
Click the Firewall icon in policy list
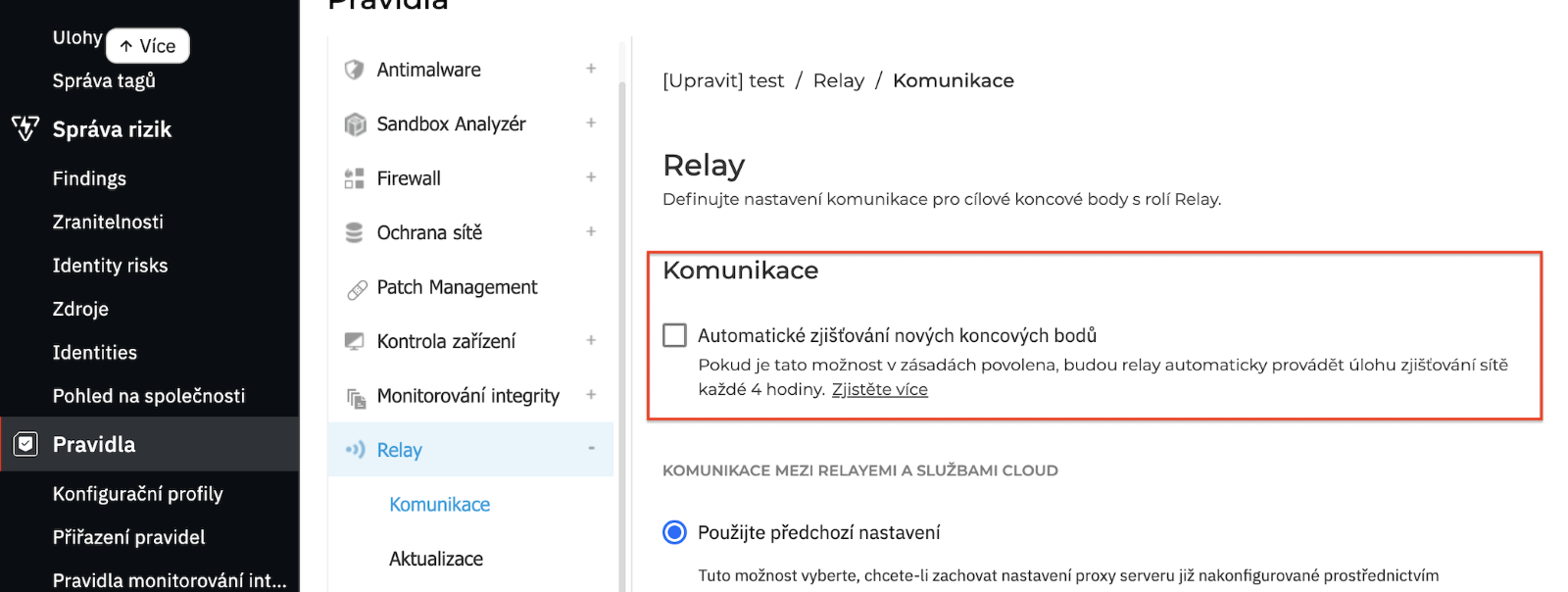click(x=355, y=178)
